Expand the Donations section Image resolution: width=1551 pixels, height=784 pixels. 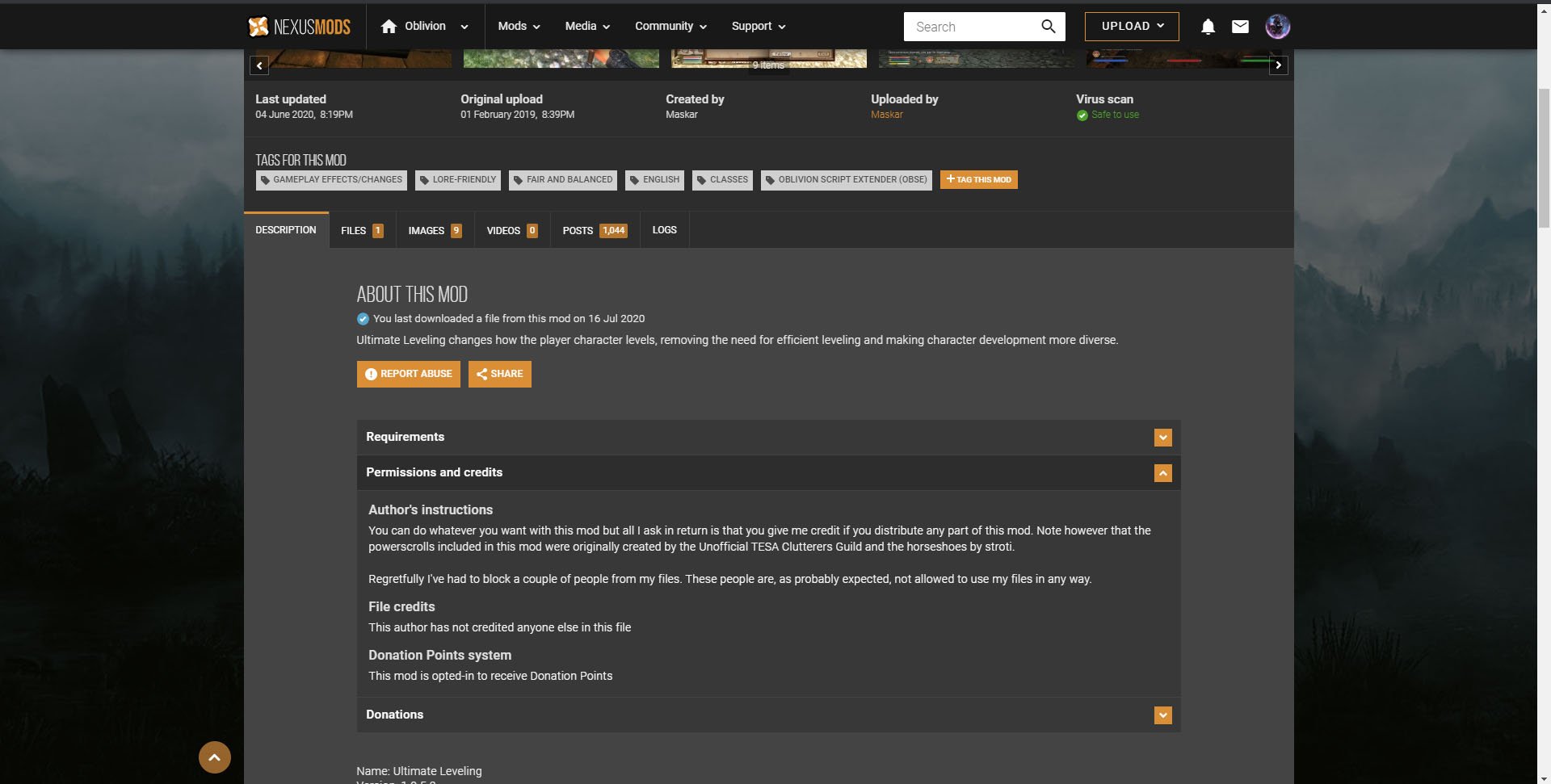tap(768, 715)
